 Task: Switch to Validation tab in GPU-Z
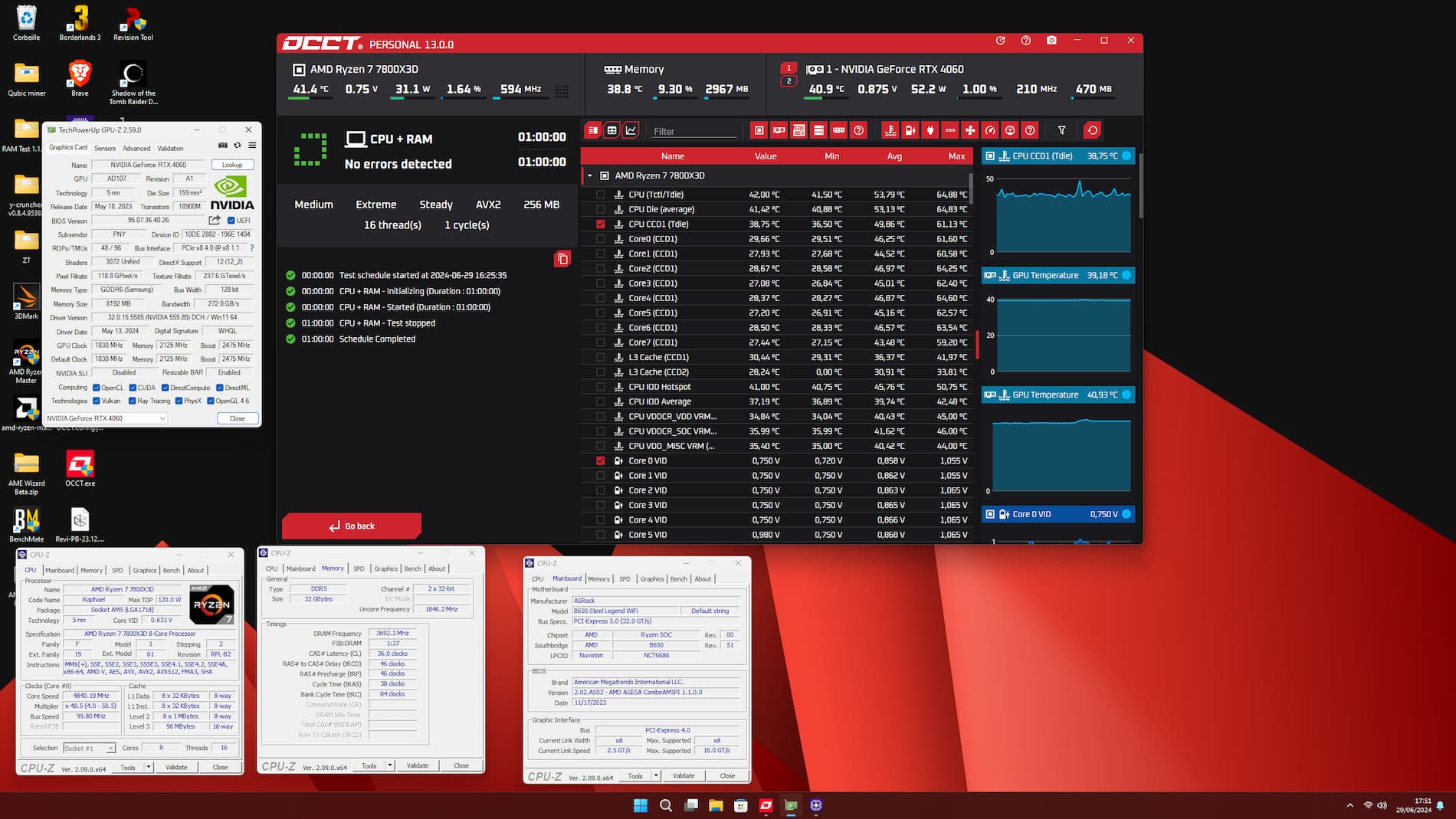click(170, 148)
